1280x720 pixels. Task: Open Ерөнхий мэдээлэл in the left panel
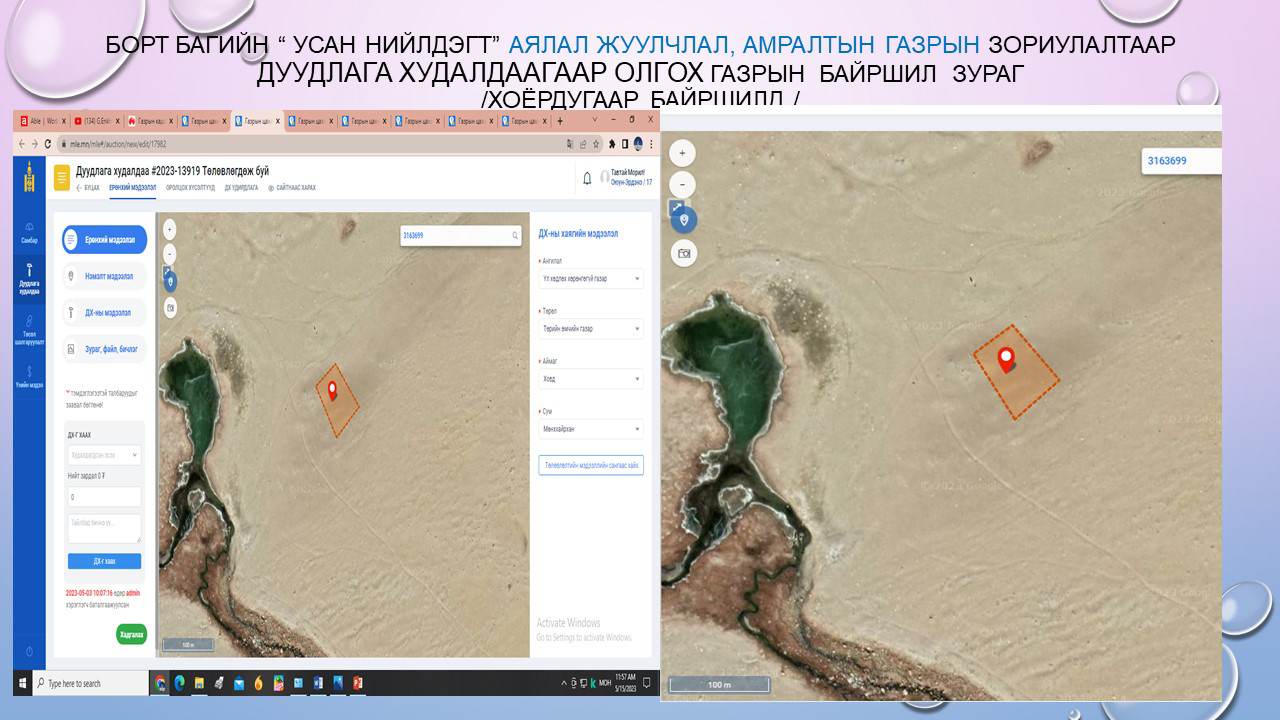tap(104, 240)
